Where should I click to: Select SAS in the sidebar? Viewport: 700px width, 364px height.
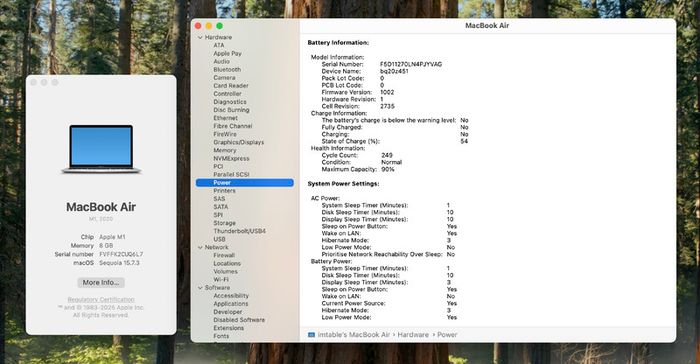219,199
